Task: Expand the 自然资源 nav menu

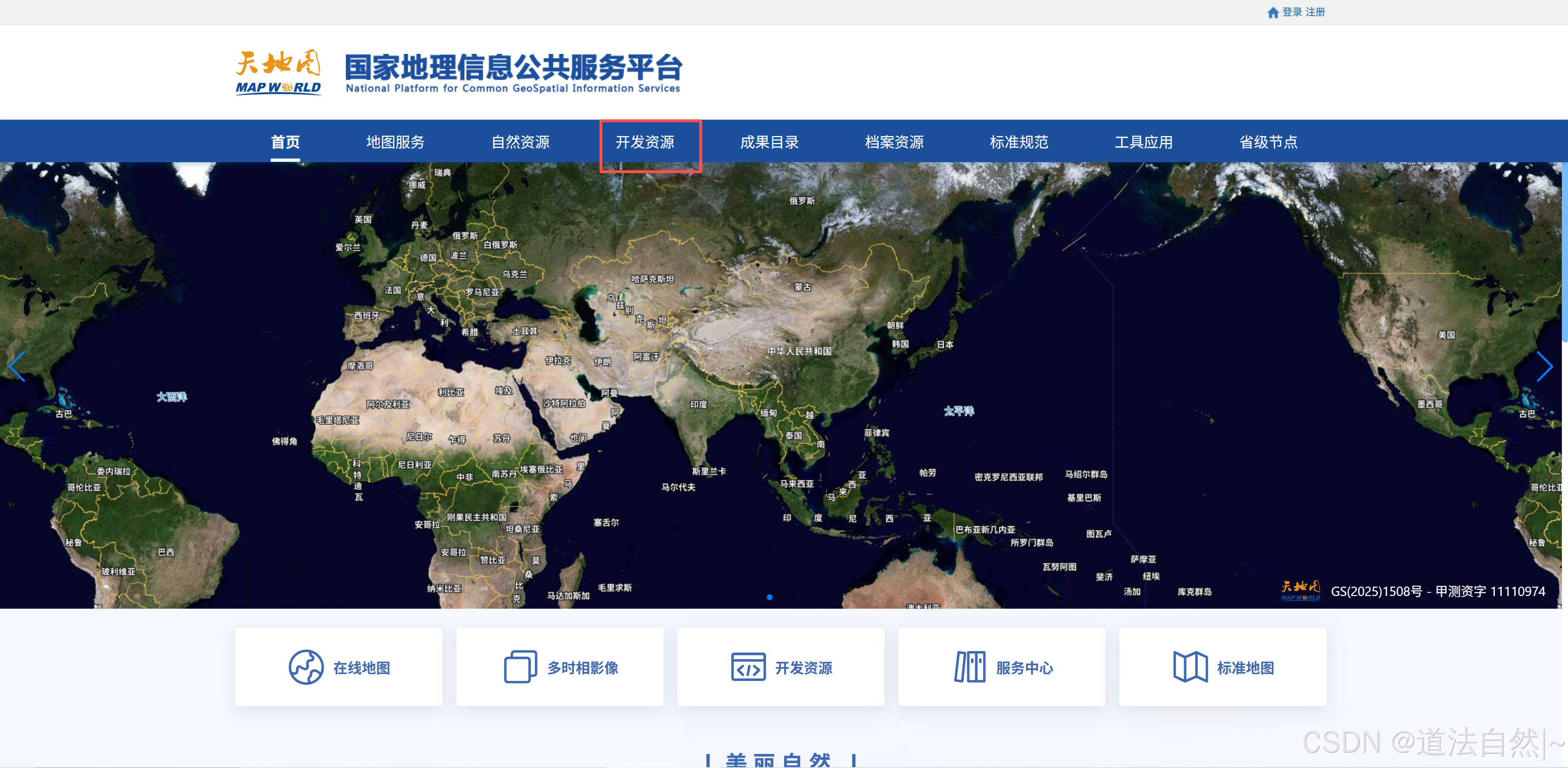Action: coord(520,142)
